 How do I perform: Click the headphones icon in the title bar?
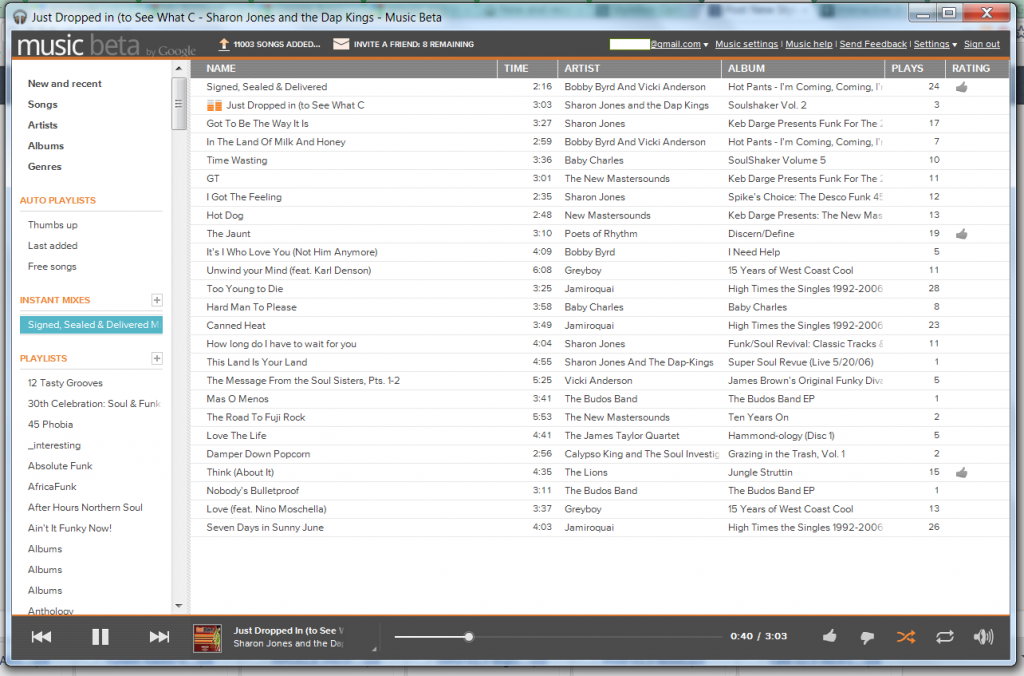tap(20, 17)
